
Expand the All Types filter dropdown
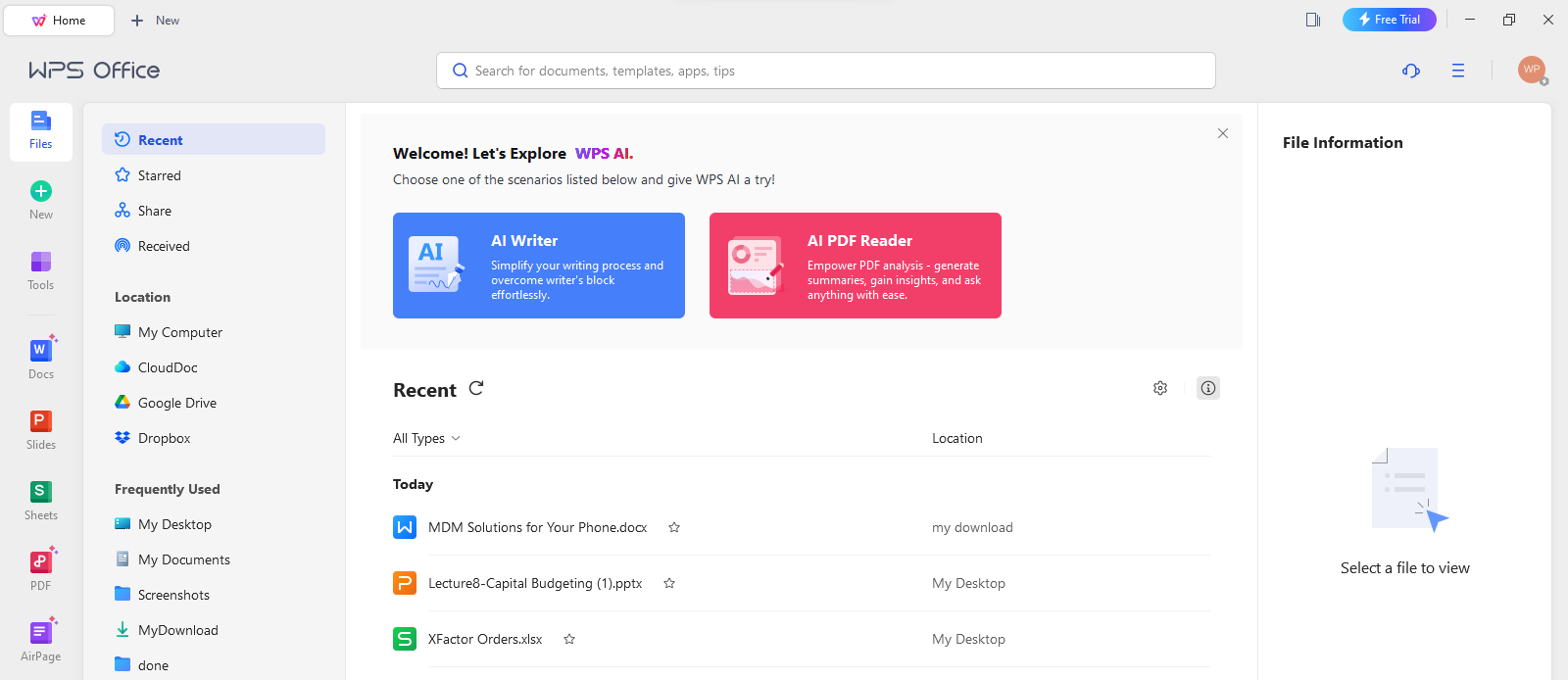[x=426, y=438]
